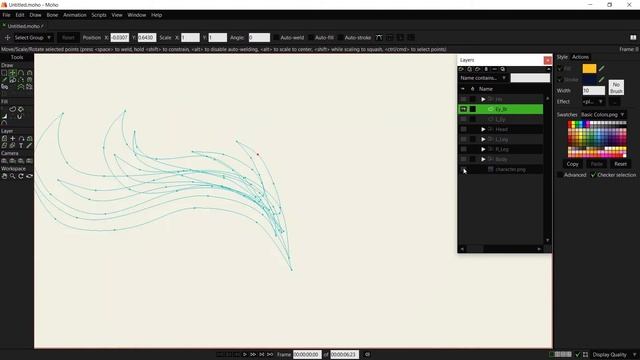
Task: Select the Paint Bucket fill tool
Action: (21, 109)
